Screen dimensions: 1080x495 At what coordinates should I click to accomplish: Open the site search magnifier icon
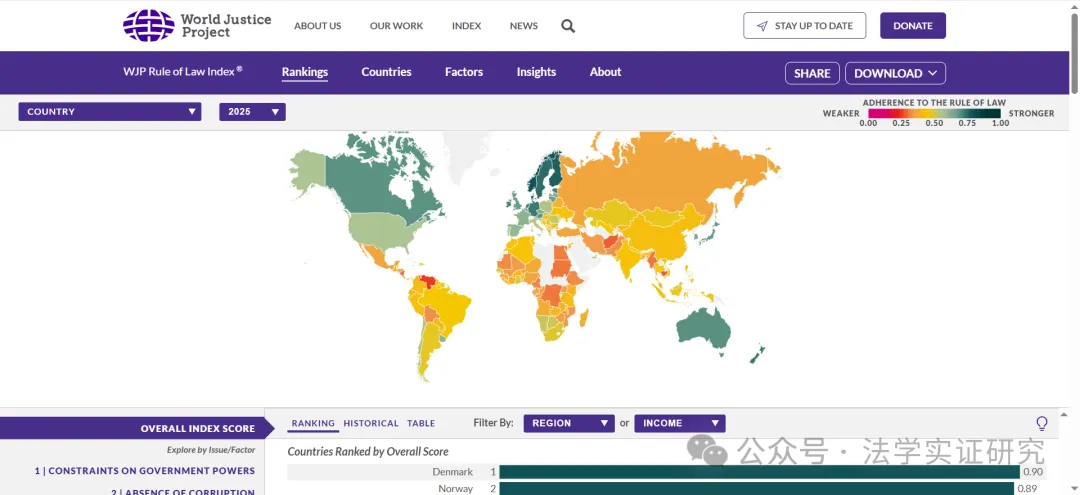(568, 26)
